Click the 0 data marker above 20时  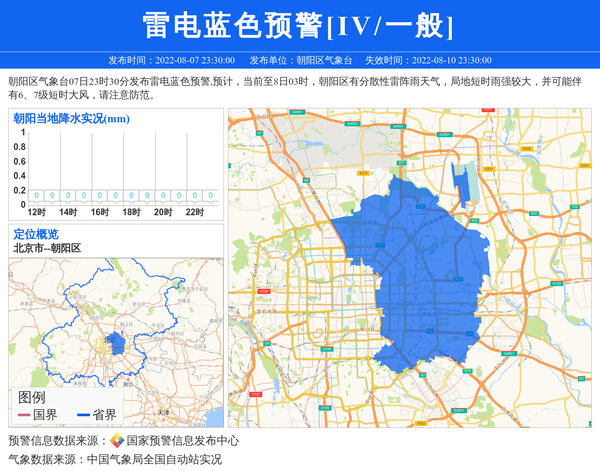coord(163,196)
